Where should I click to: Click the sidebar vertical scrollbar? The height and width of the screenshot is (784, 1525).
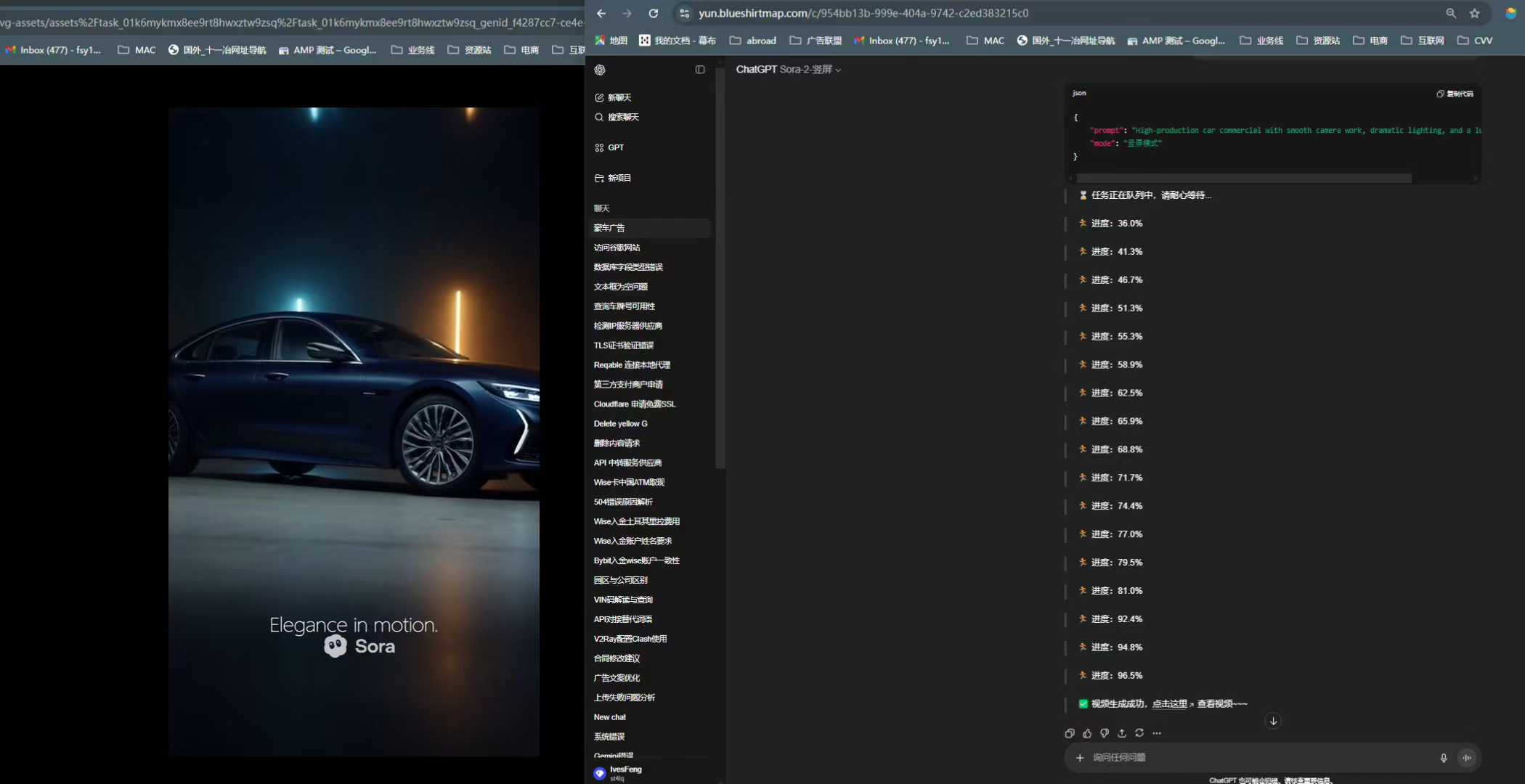point(720,269)
